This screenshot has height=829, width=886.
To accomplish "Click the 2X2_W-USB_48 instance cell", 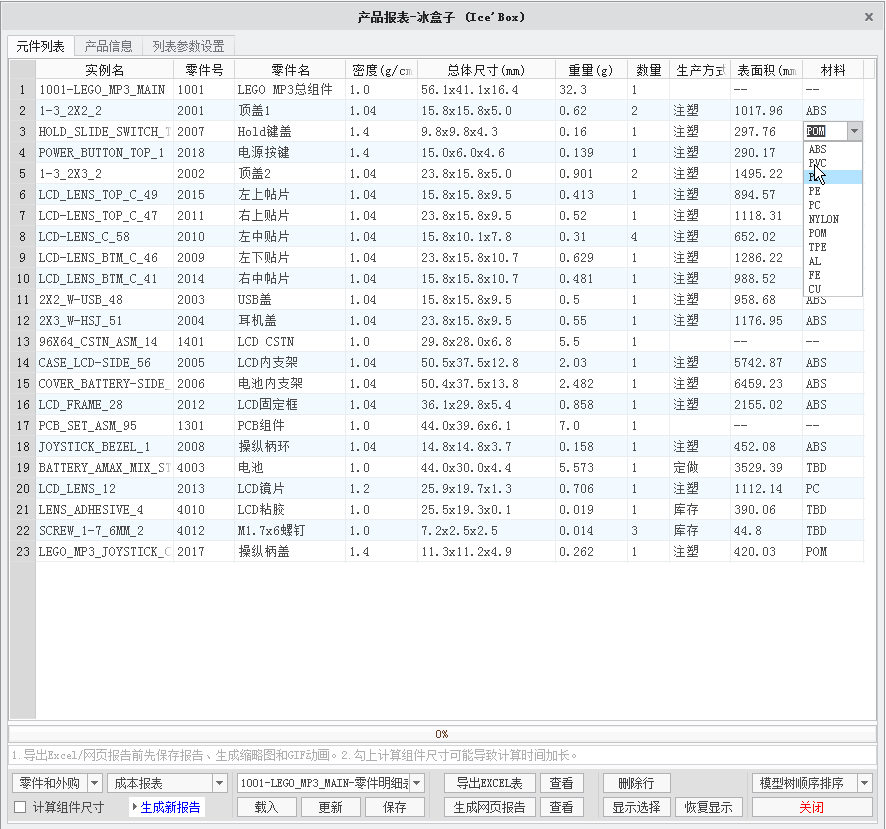I will pos(105,300).
